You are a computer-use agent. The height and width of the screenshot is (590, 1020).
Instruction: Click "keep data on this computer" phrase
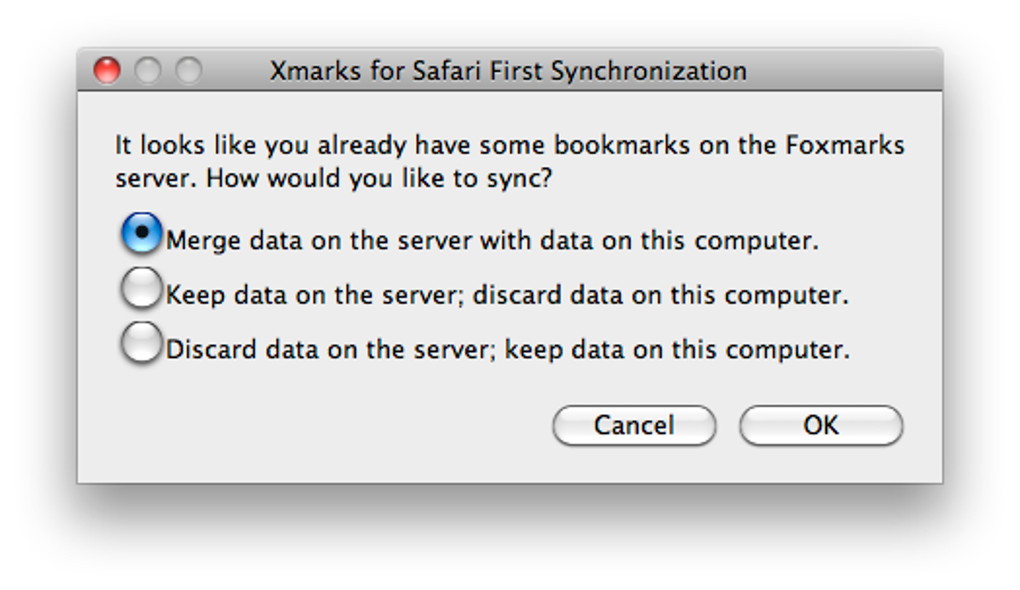click(677, 350)
